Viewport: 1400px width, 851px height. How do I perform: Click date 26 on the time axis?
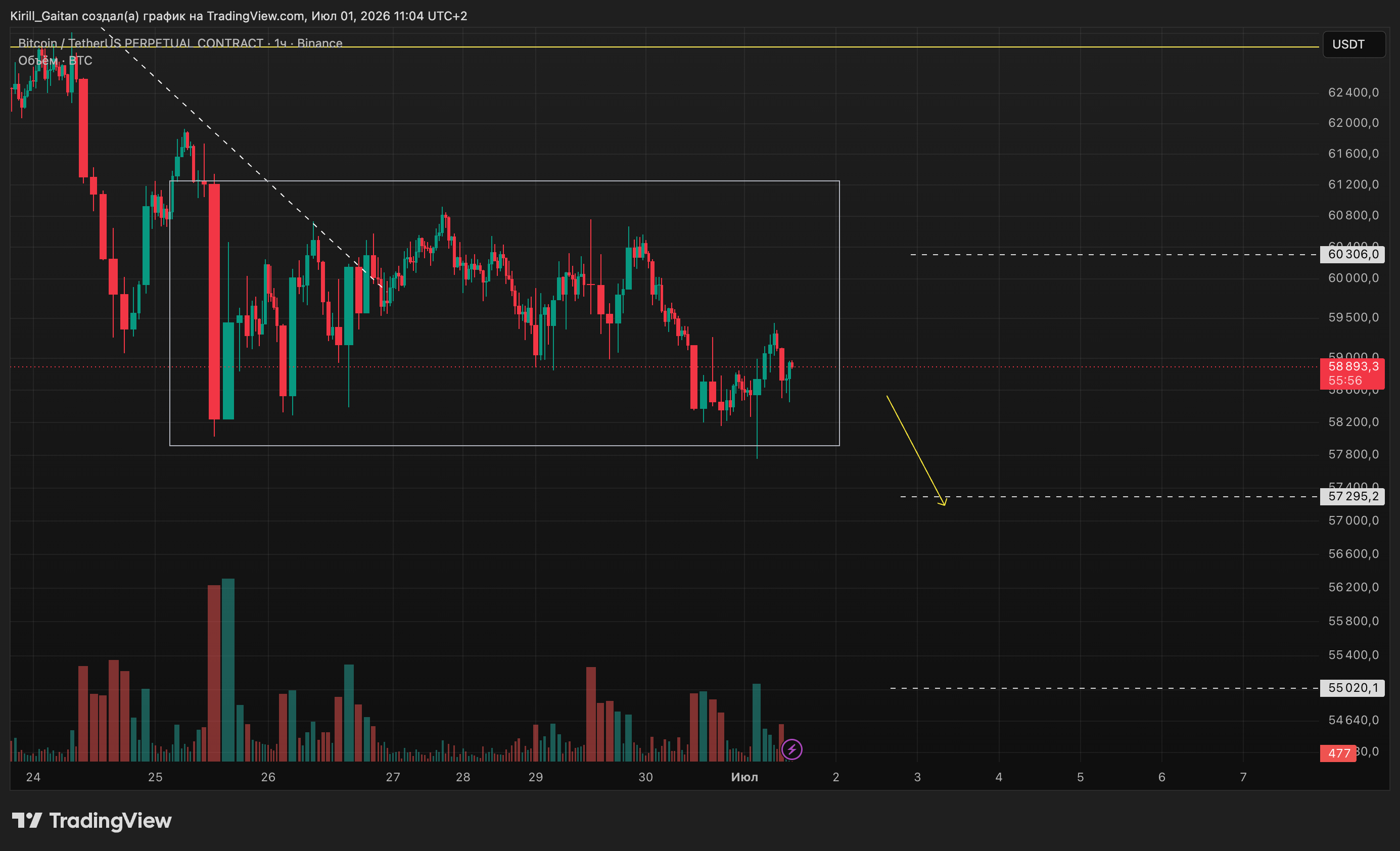click(x=268, y=777)
